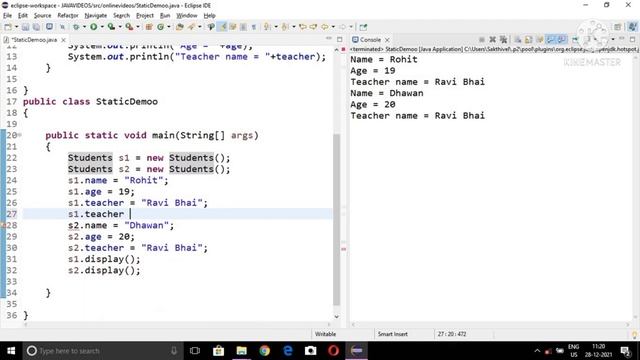
Task: Maximize the editor pane
Action: point(340,39)
